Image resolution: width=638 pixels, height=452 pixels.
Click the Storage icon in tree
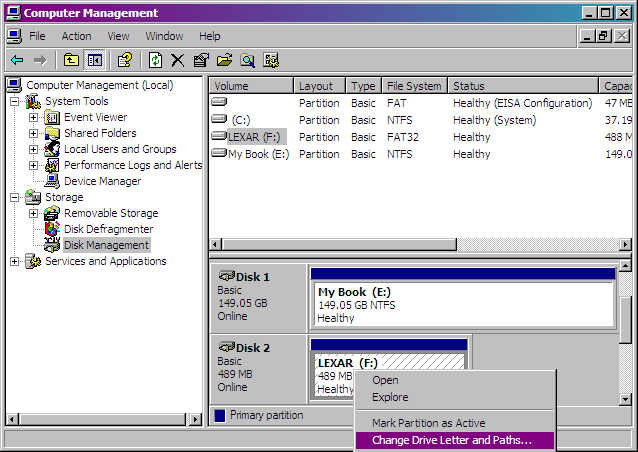coord(33,197)
